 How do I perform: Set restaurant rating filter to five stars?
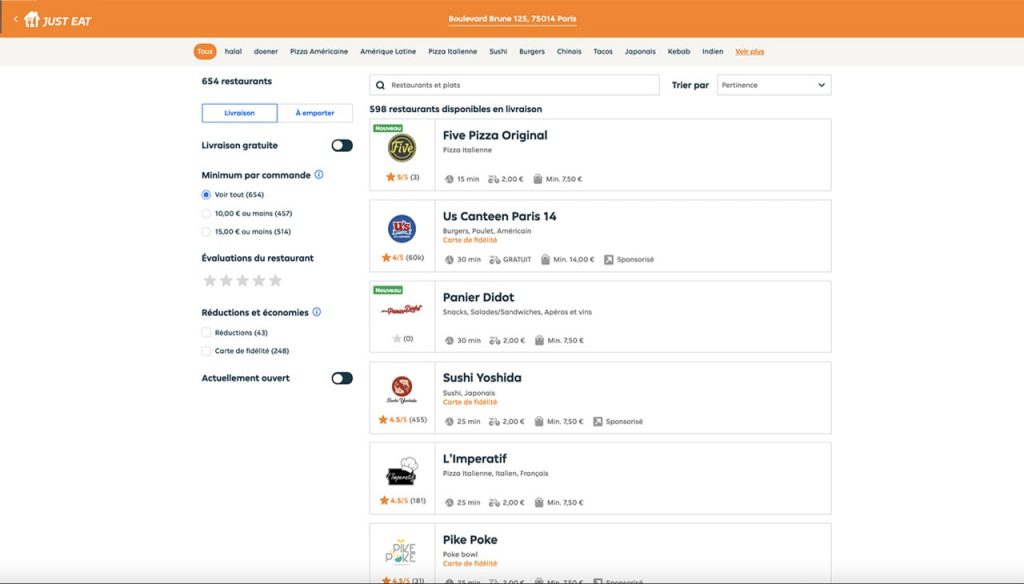coord(276,280)
